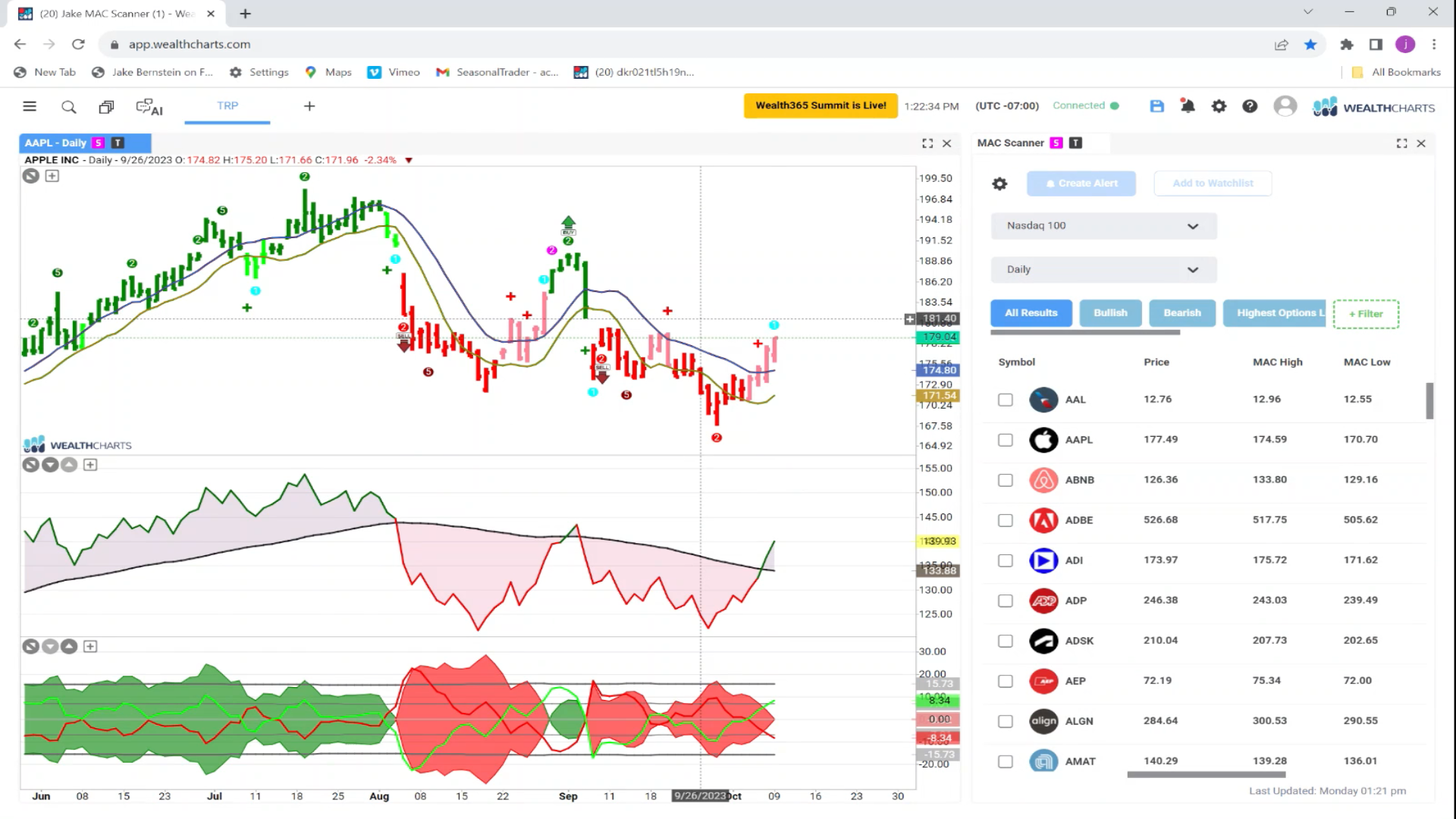The image size is (1456, 819).
Task: Add indicator to the middle pane
Action: (x=90, y=465)
